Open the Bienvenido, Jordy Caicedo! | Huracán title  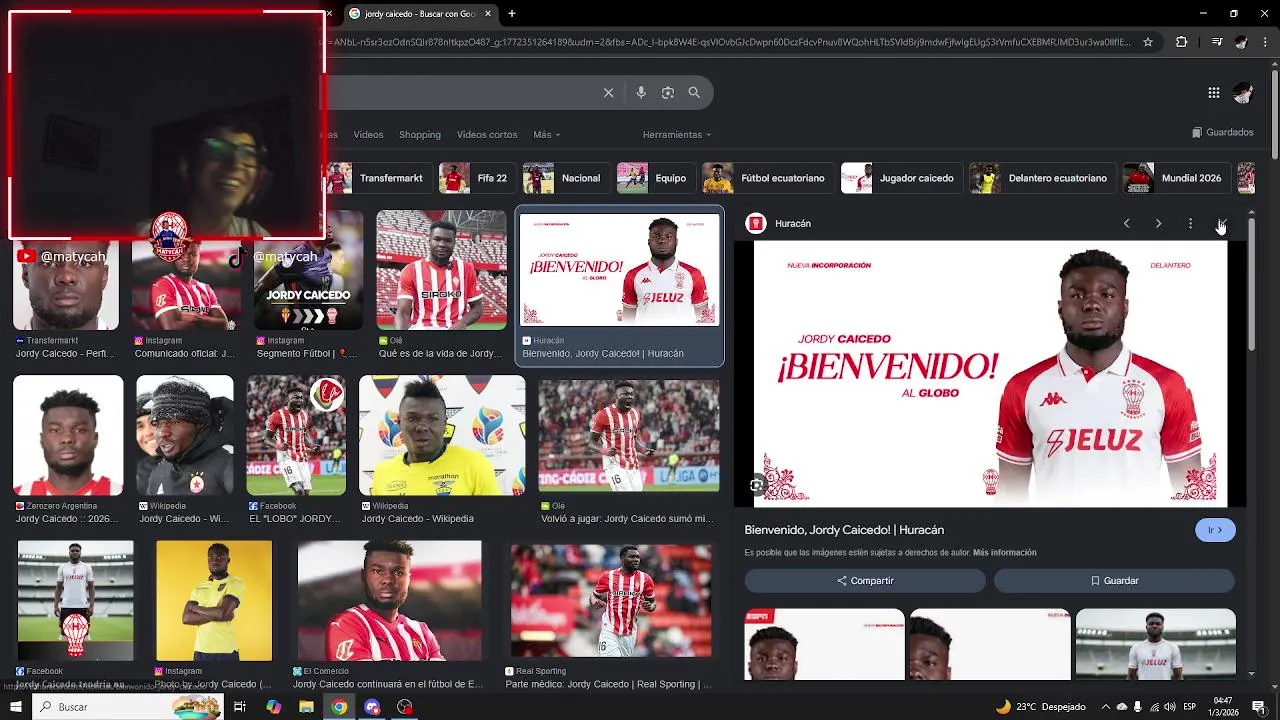[844, 530]
